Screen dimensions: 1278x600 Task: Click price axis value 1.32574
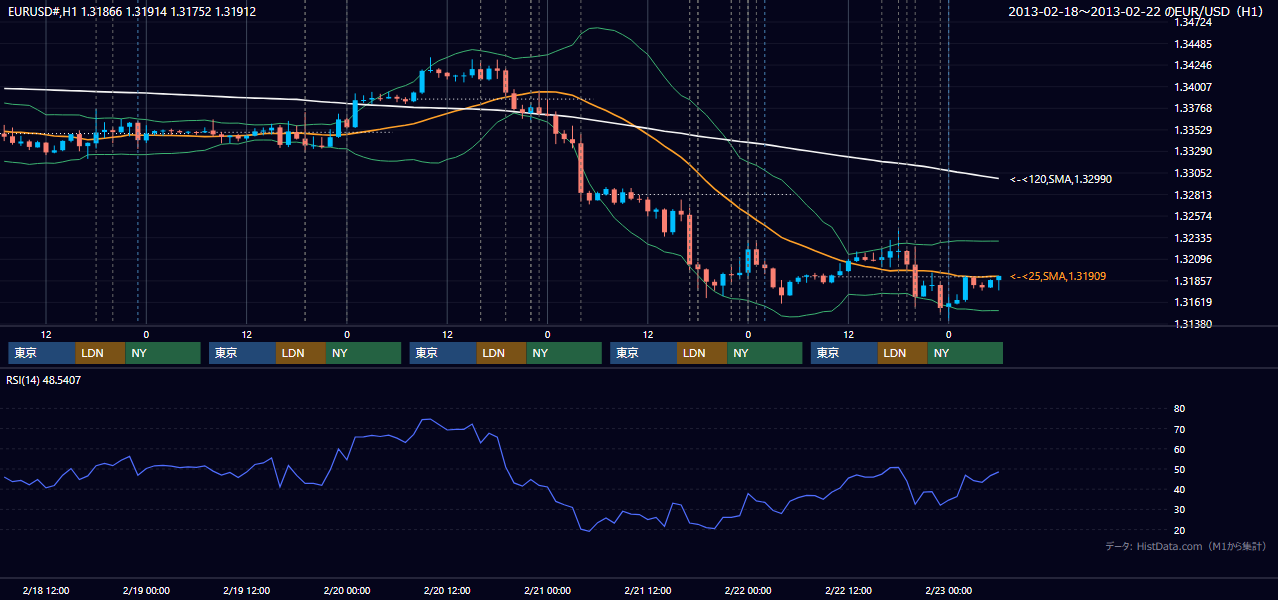pos(1194,216)
